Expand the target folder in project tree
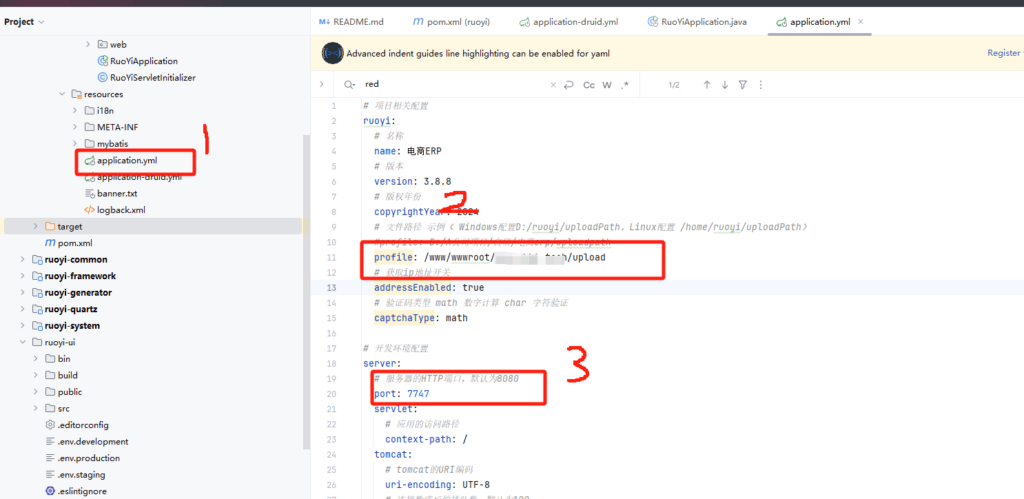 tap(37, 227)
